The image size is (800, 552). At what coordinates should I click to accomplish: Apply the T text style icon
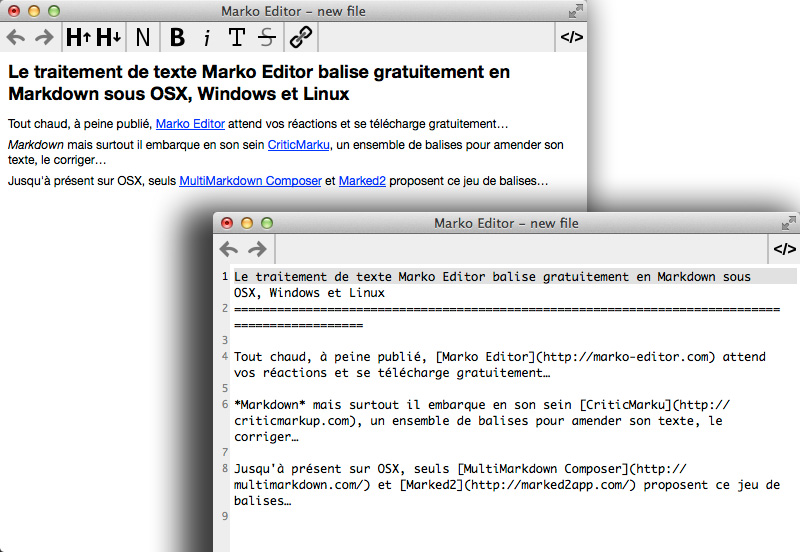click(237, 37)
